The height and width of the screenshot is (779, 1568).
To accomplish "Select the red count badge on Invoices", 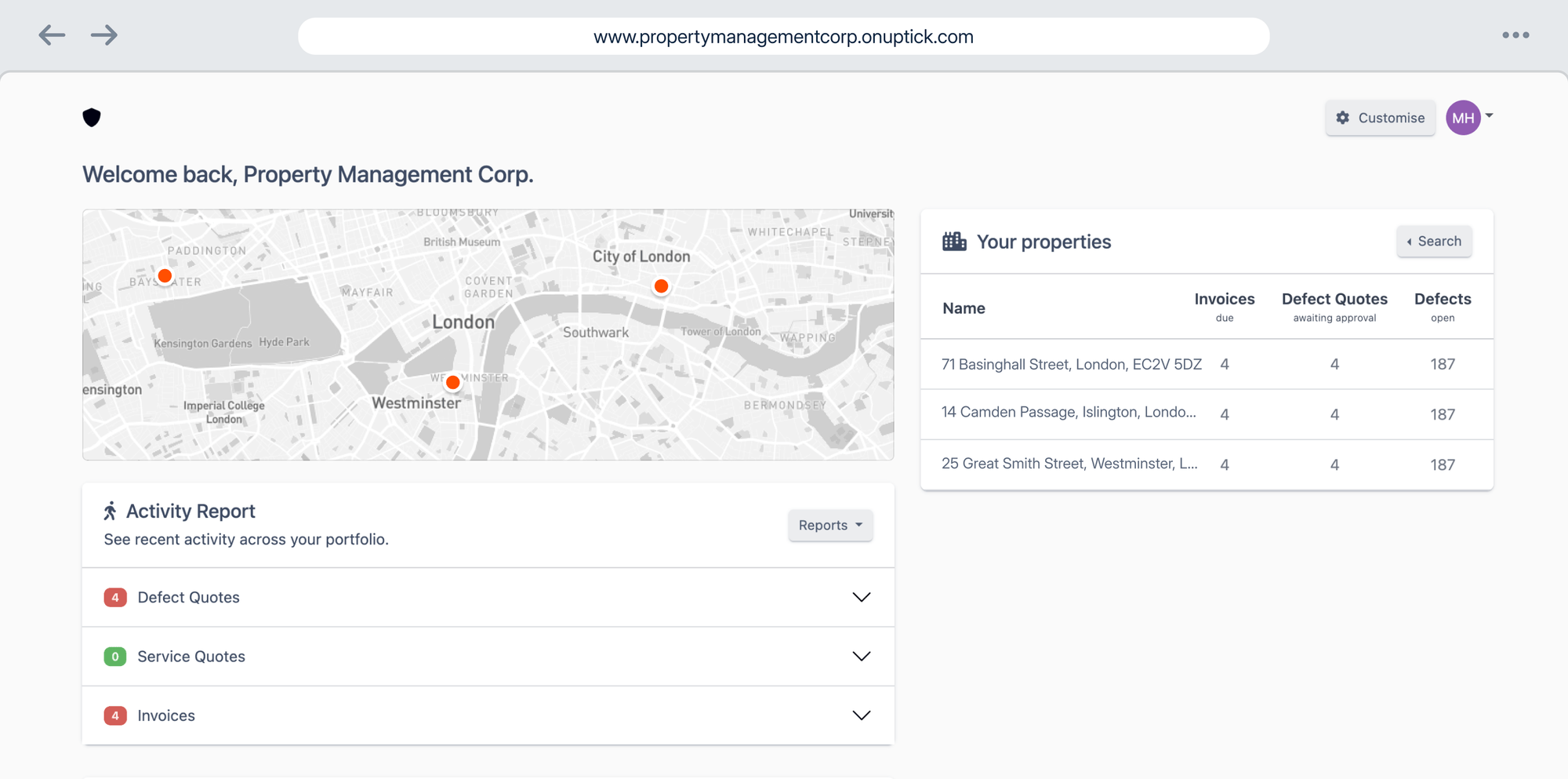I will [115, 715].
